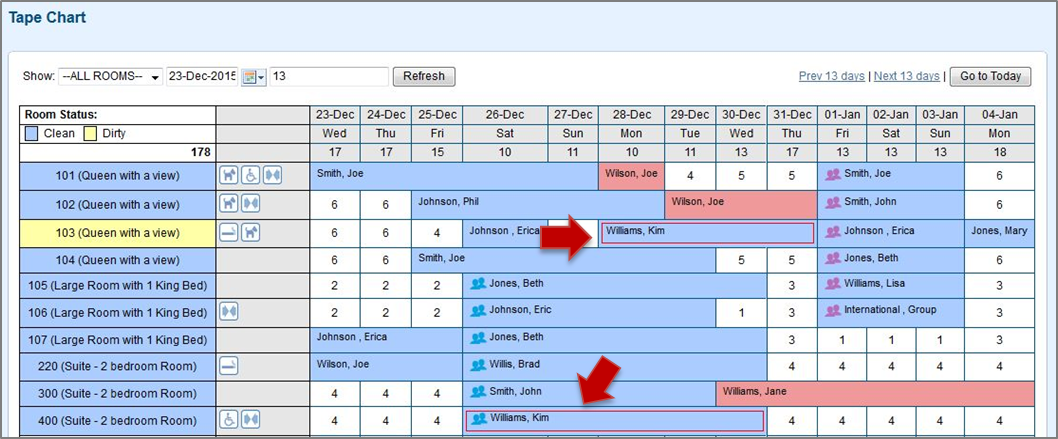The width and height of the screenshot is (1058, 439).
Task: Click group icon on Willis, Brad booking
Action: pyautogui.click(x=478, y=365)
